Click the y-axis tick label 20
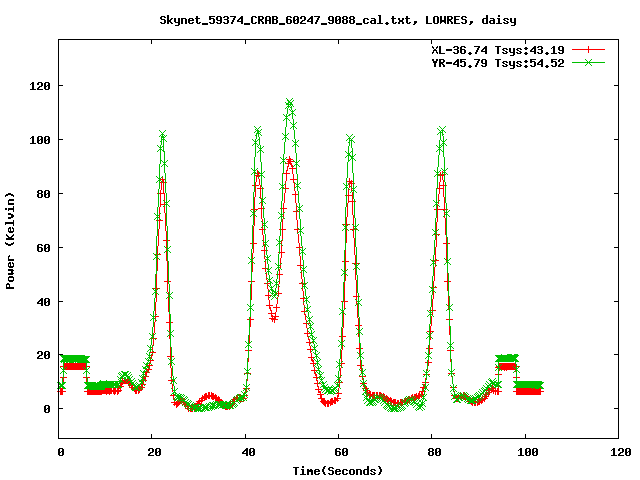This screenshot has height=480, width=640. point(43,356)
